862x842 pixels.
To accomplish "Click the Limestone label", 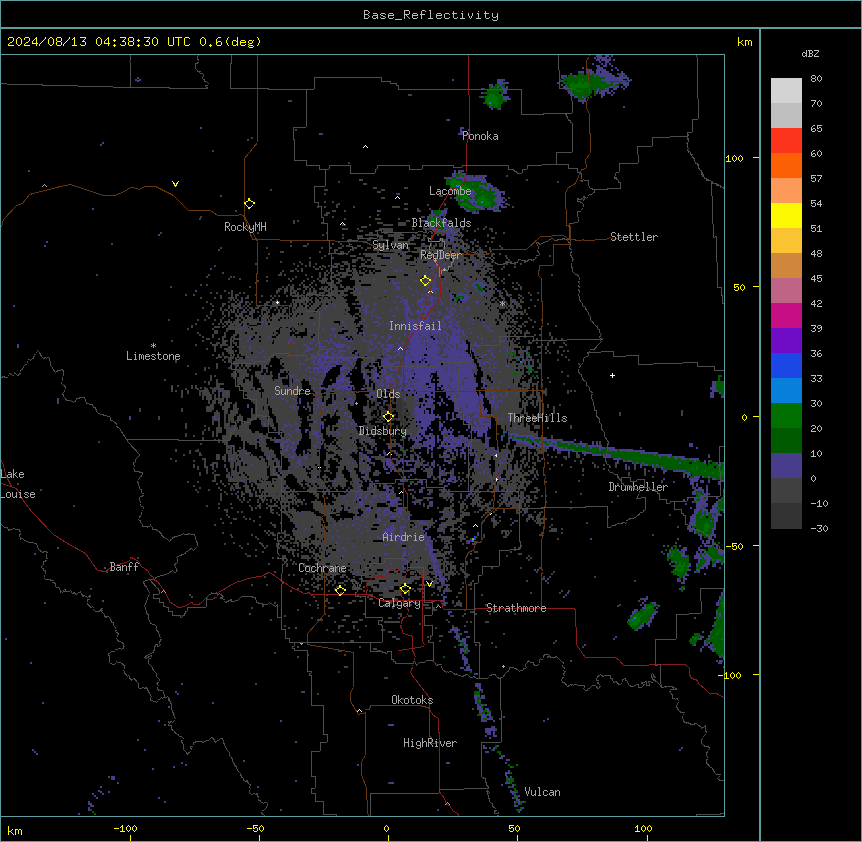I will [153, 356].
